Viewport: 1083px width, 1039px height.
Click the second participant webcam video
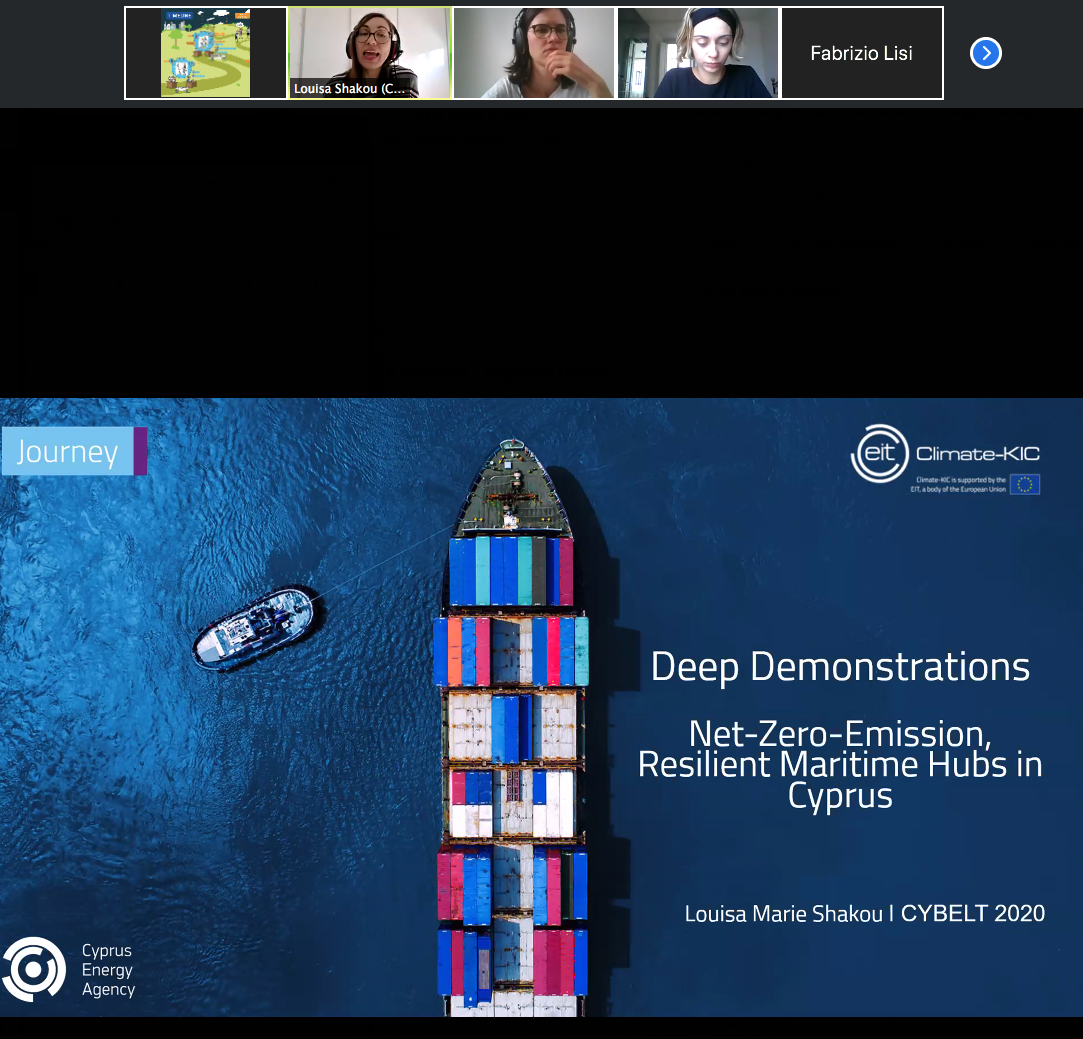533,52
